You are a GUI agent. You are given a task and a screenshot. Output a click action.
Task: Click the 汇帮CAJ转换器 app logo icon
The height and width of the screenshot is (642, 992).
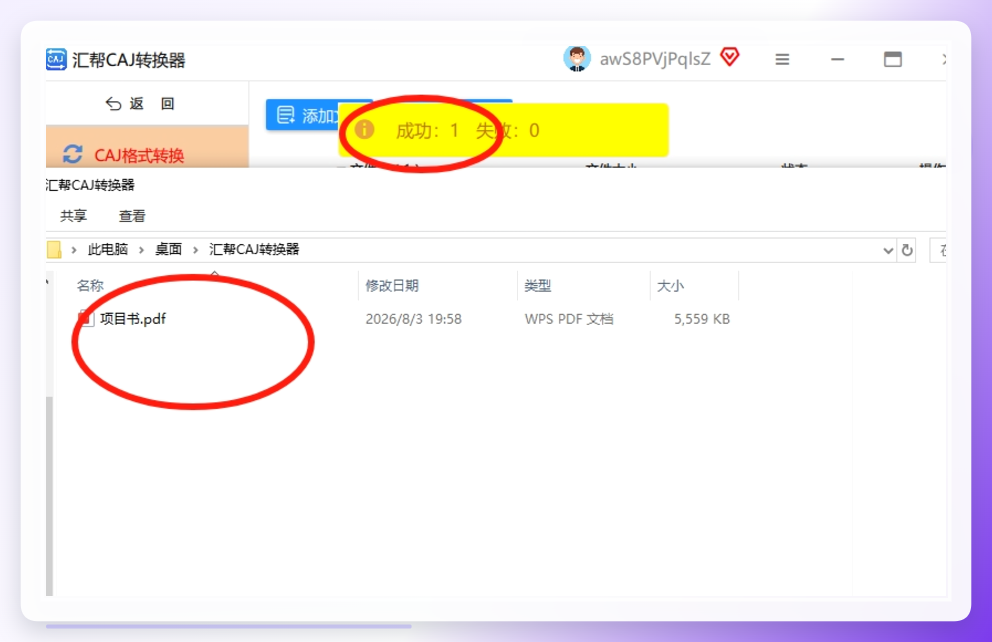coord(56,59)
